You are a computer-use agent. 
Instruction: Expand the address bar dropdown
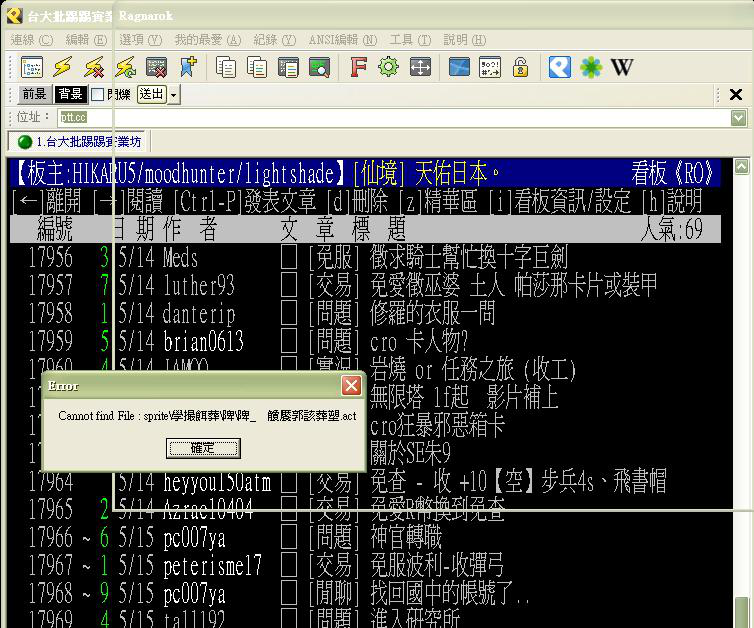click(x=739, y=118)
